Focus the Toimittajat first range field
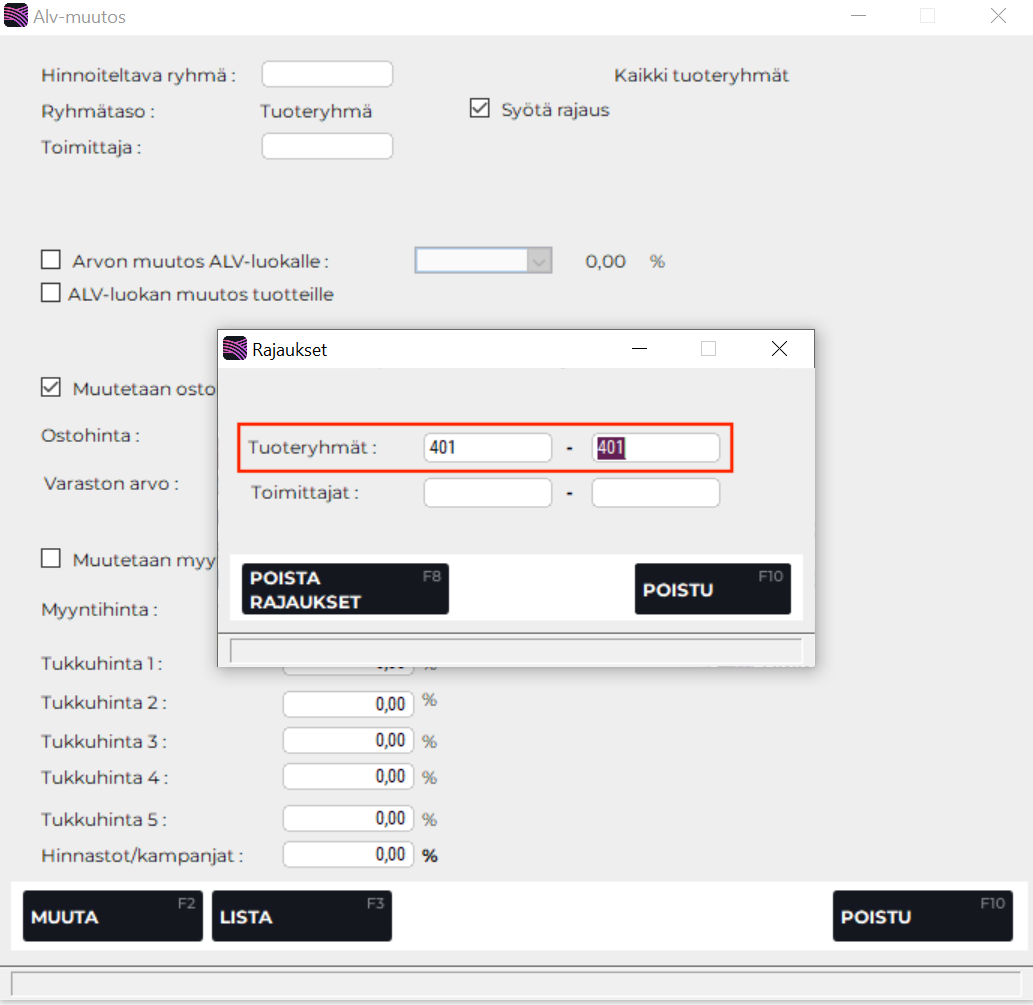The image size is (1033, 1005). 487,493
